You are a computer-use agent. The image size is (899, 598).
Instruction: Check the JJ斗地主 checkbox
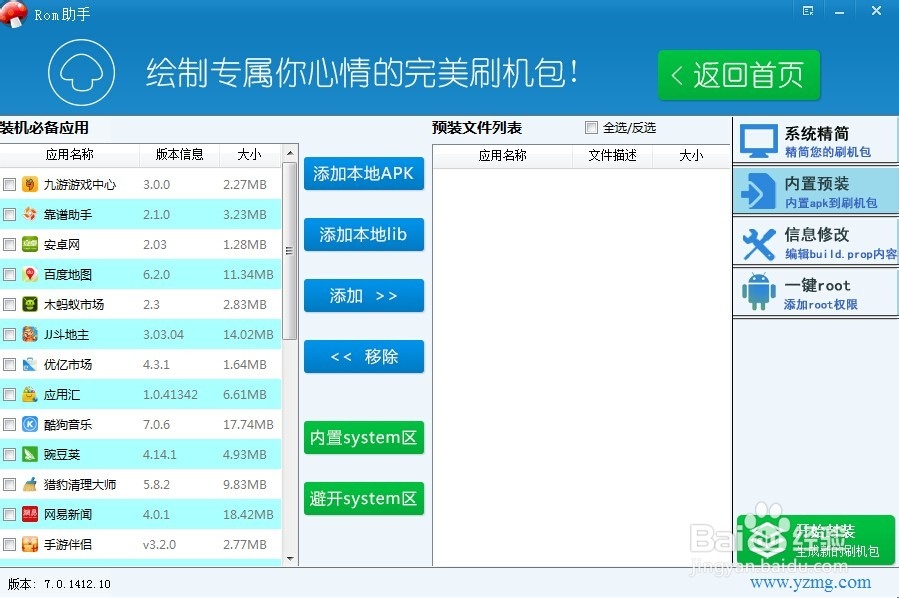[9, 334]
